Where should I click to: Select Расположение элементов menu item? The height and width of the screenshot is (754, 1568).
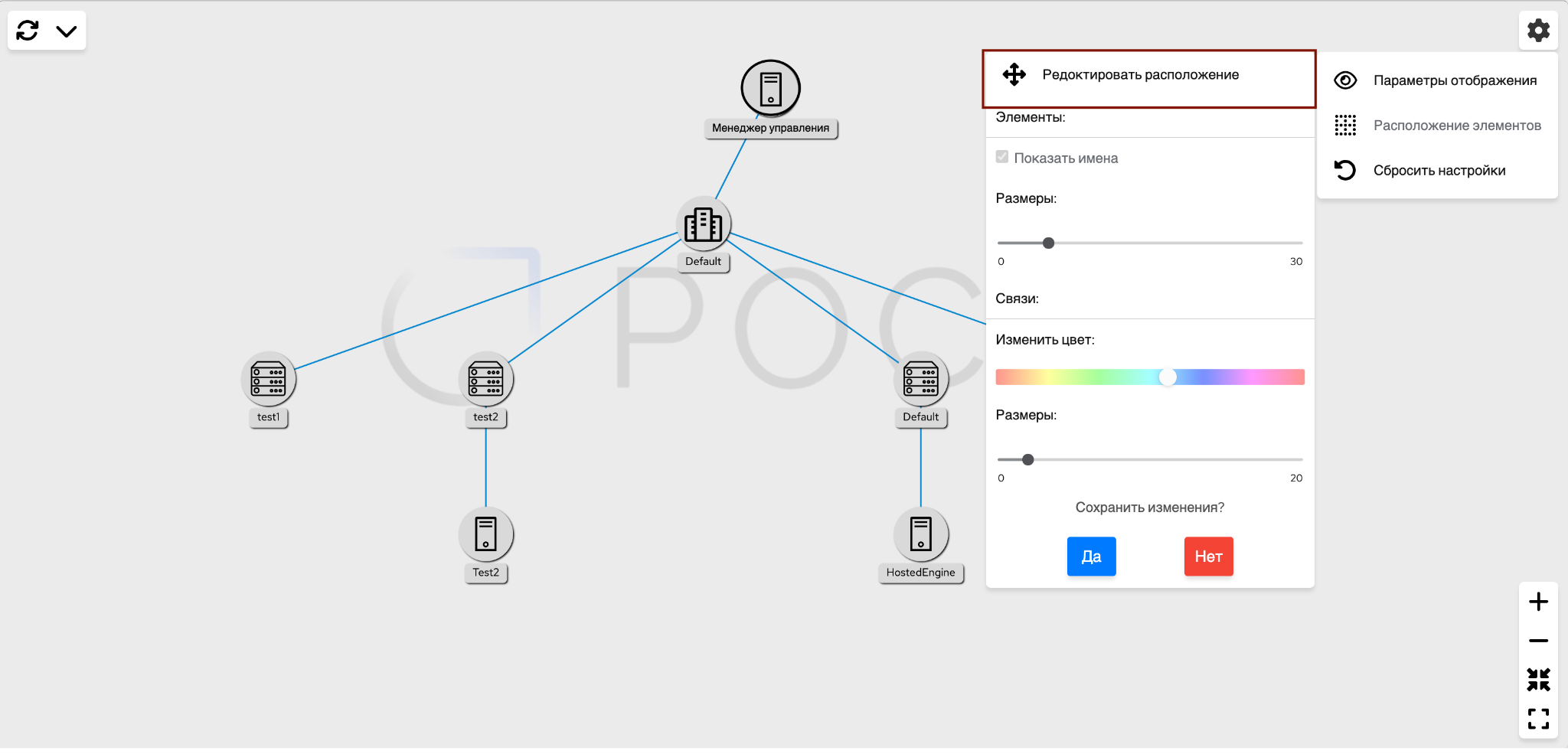point(1456,126)
